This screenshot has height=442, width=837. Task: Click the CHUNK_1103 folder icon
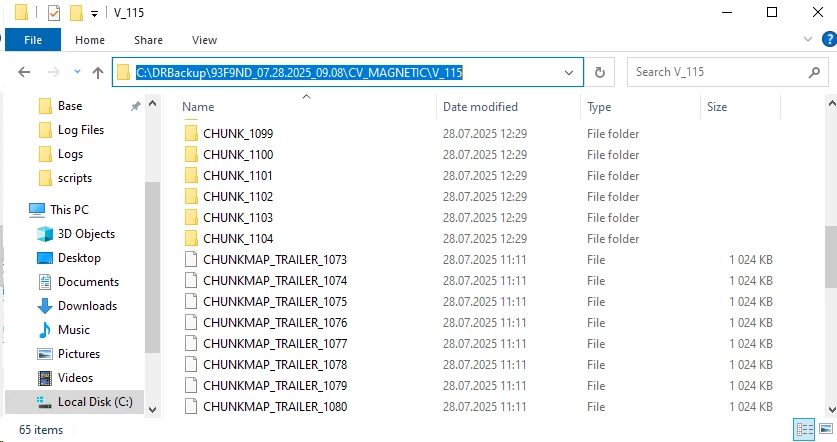pyautogui.click(x=191, y=218)
